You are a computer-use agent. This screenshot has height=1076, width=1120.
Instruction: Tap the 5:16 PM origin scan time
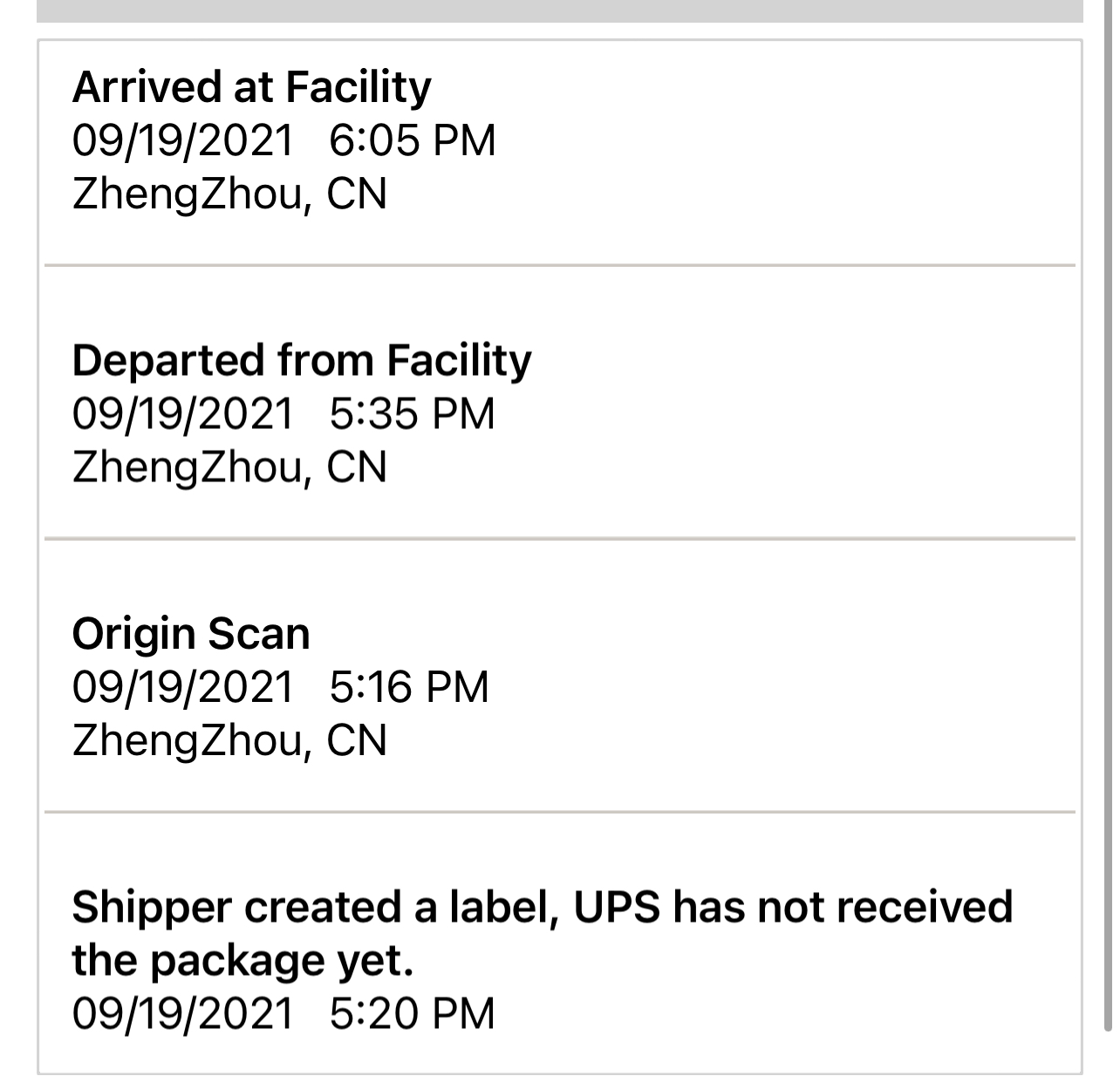[x=409, y=686]
